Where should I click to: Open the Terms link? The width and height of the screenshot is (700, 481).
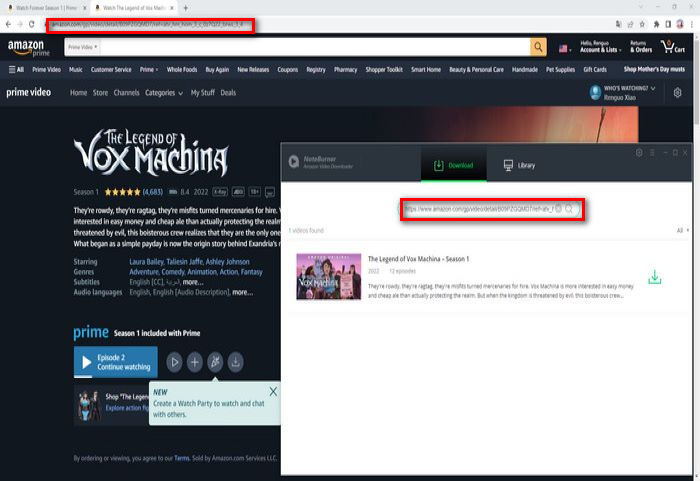(182, 458)
